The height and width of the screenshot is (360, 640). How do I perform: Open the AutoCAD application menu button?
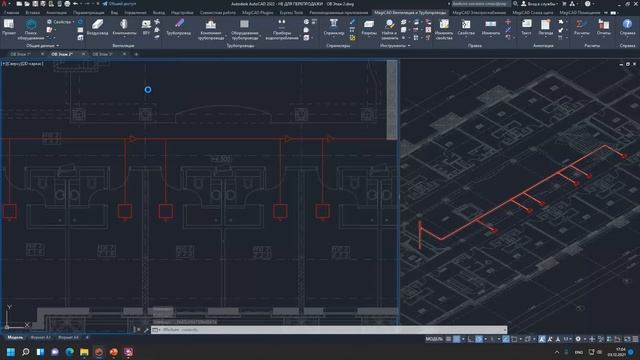point(5,4)
